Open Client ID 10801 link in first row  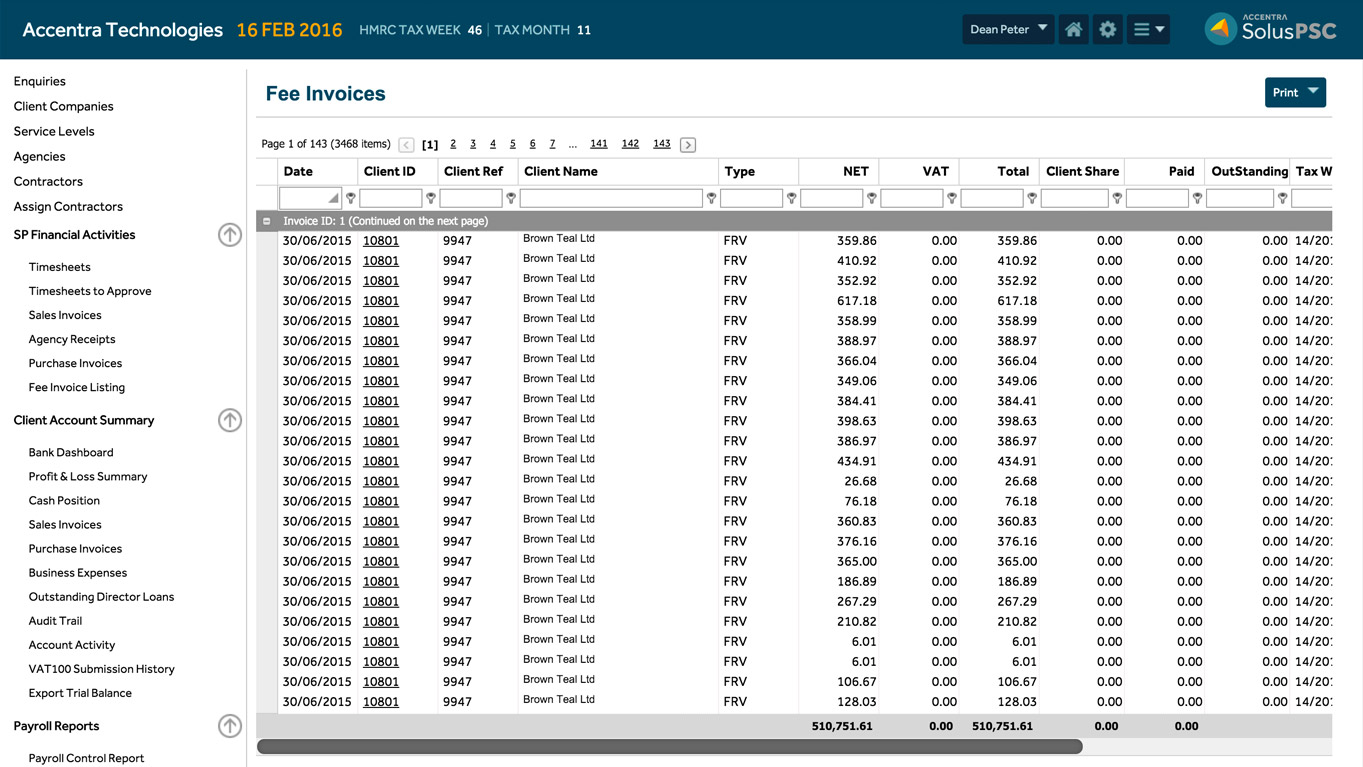click(380, 241)
